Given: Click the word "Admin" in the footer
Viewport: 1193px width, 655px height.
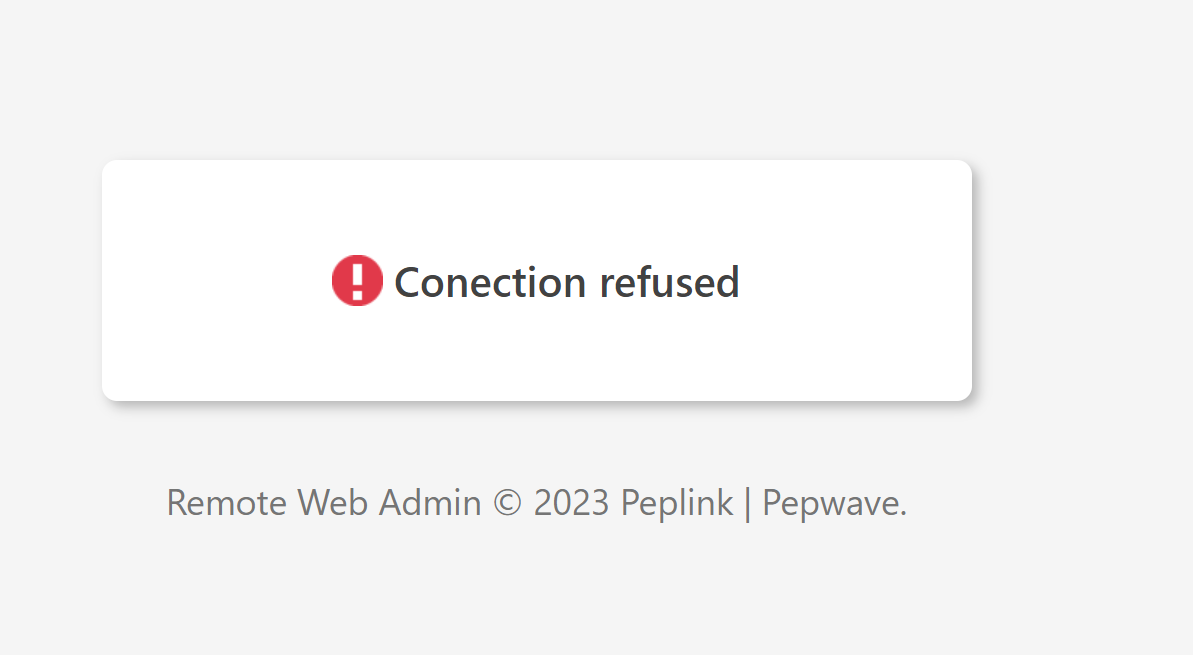Looking at the screenshot, I should (429, 502).
